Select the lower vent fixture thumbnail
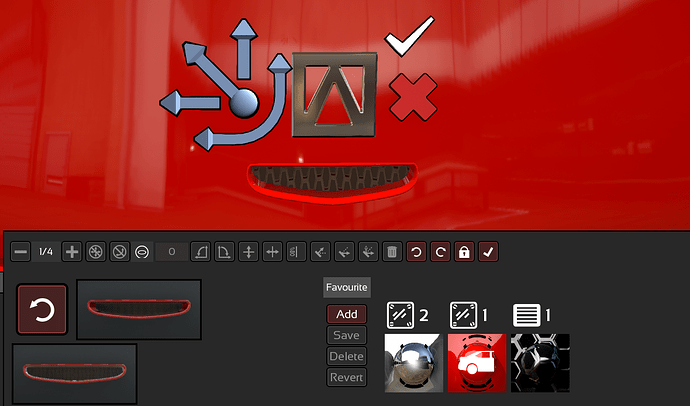 point(74,374)
